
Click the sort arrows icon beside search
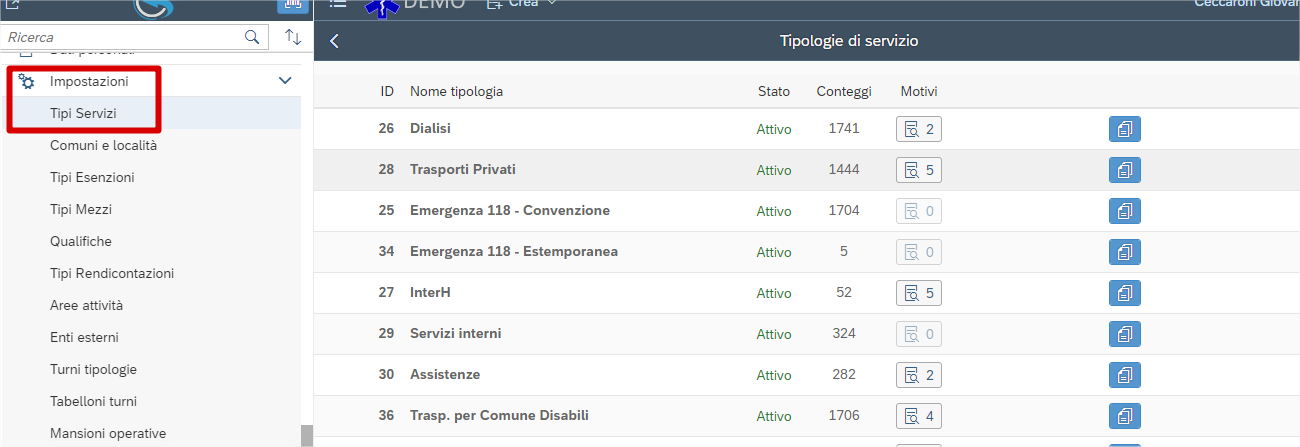click(293, 37)
